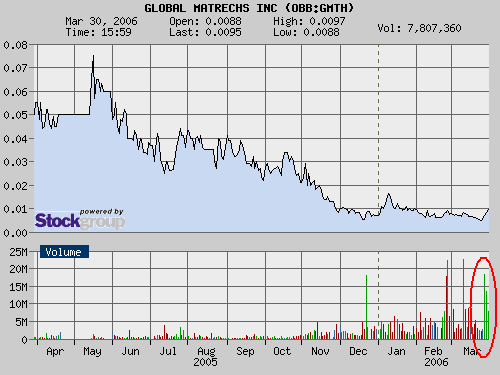Click the Aug month label
500x375 pixels.
(206, 351)
